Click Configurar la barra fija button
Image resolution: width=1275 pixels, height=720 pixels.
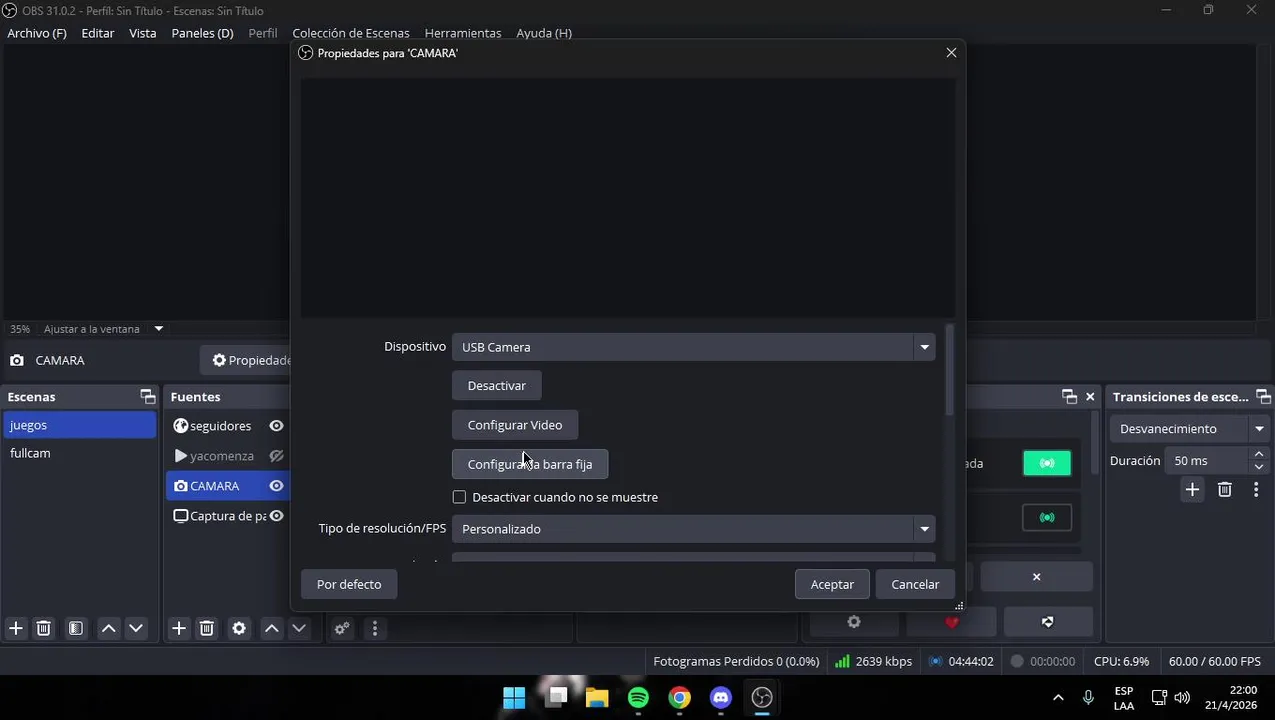pos(530,464)
